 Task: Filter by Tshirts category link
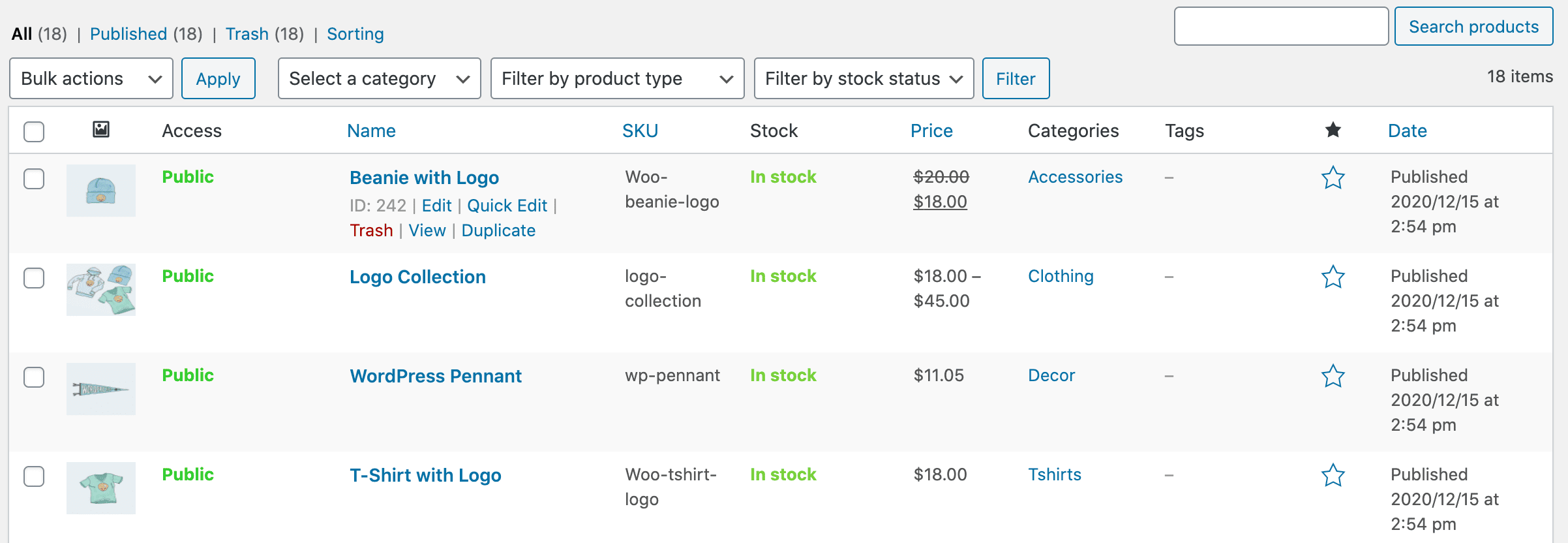pyautogui.click(x=1055, y=474)
